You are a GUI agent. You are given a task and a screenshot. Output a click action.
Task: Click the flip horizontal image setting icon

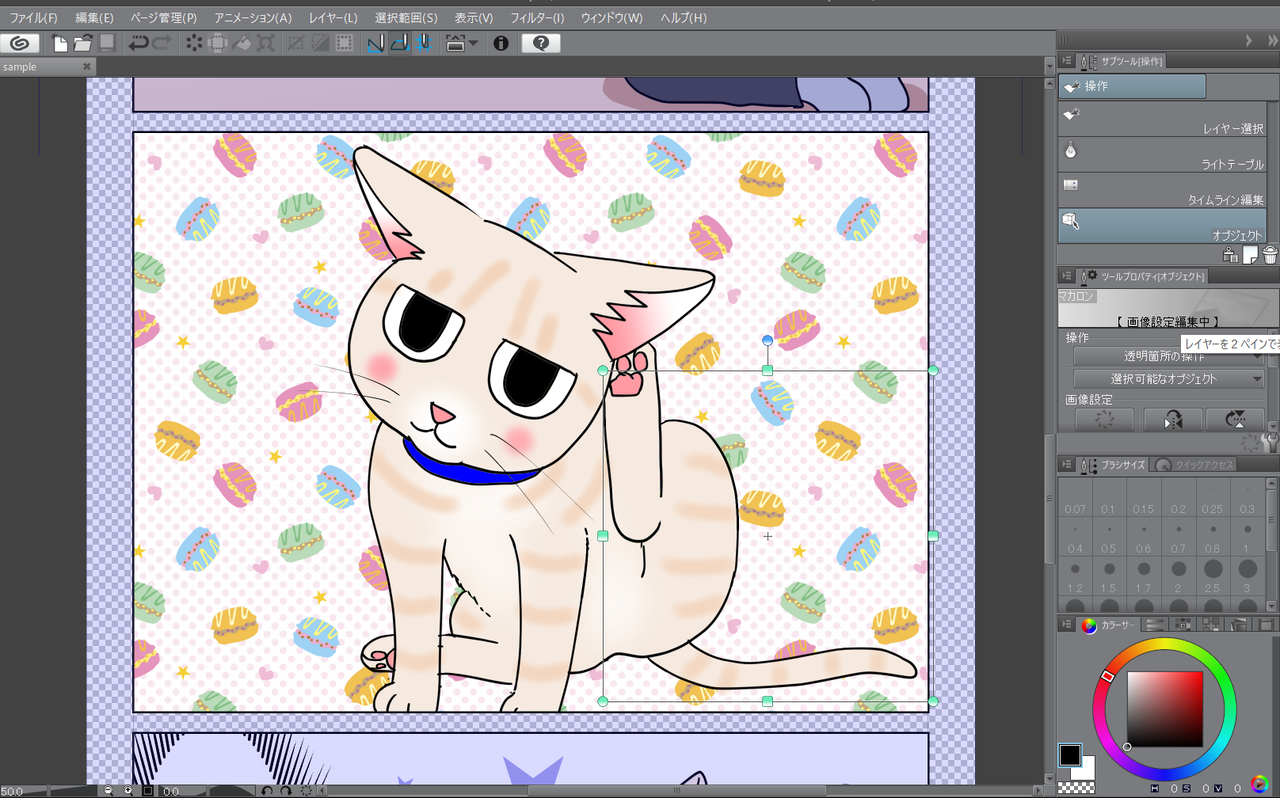pyautogui.click(x=1172, y=420)
